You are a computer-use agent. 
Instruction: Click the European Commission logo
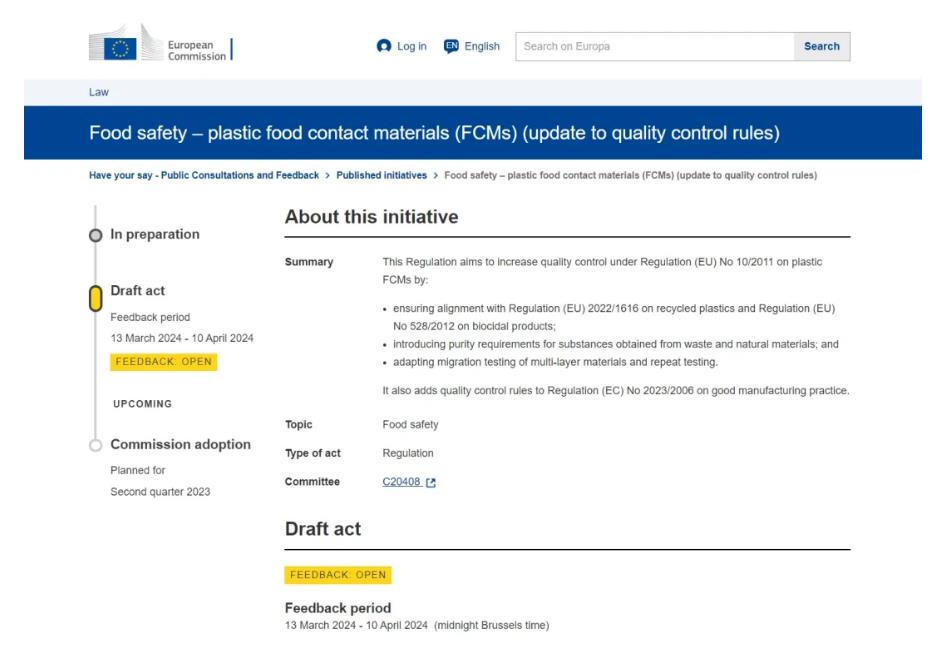[160, 46]
